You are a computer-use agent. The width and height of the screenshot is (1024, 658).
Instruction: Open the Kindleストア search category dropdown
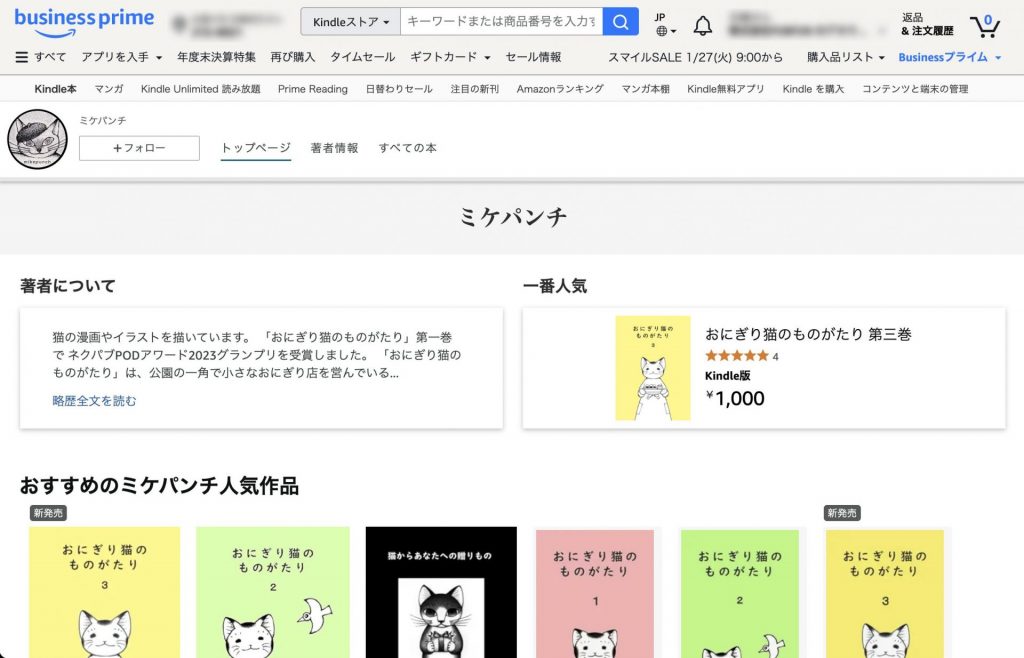(350, 20)
